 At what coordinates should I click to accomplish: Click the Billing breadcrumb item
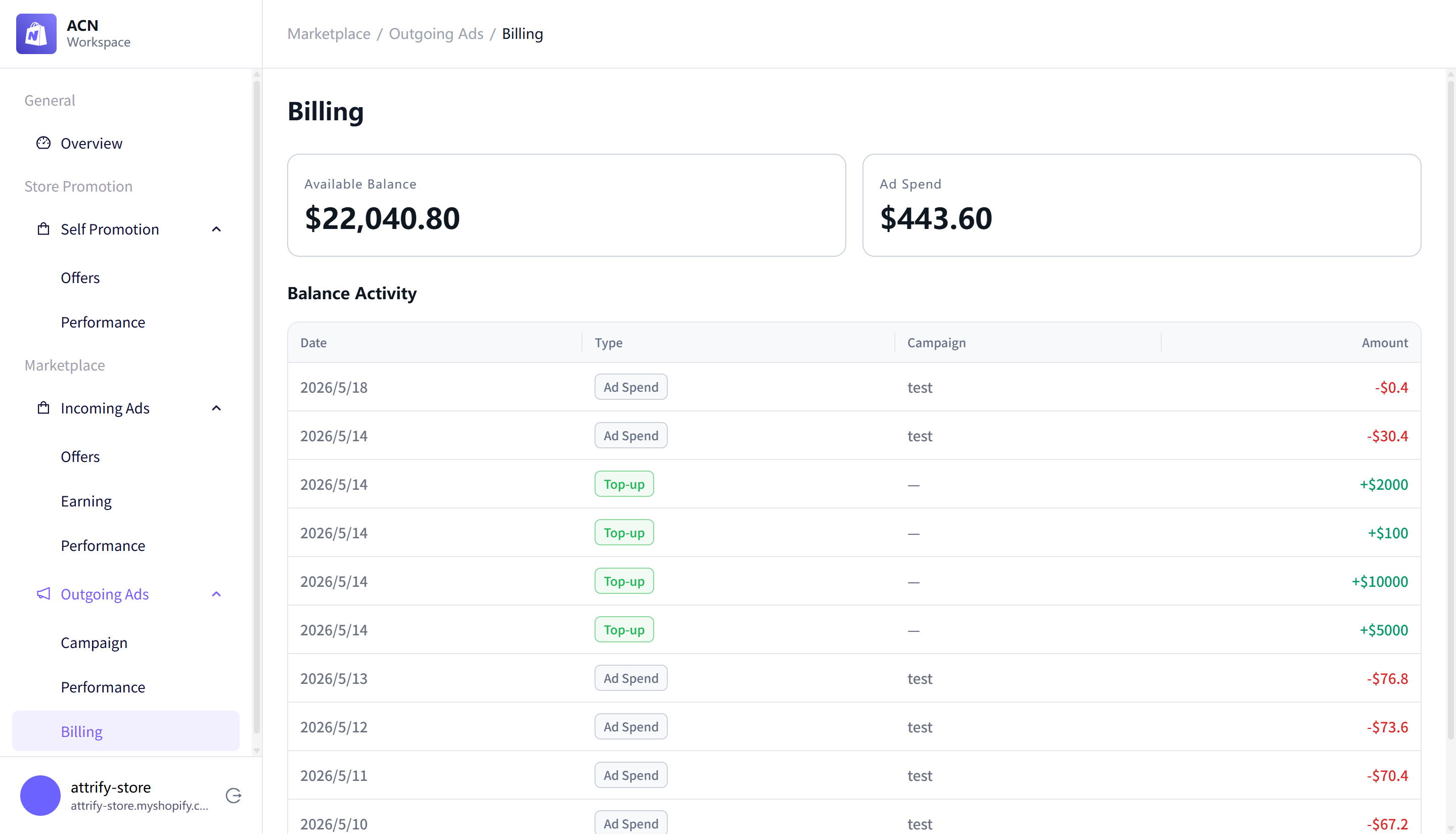coord(522,34)
